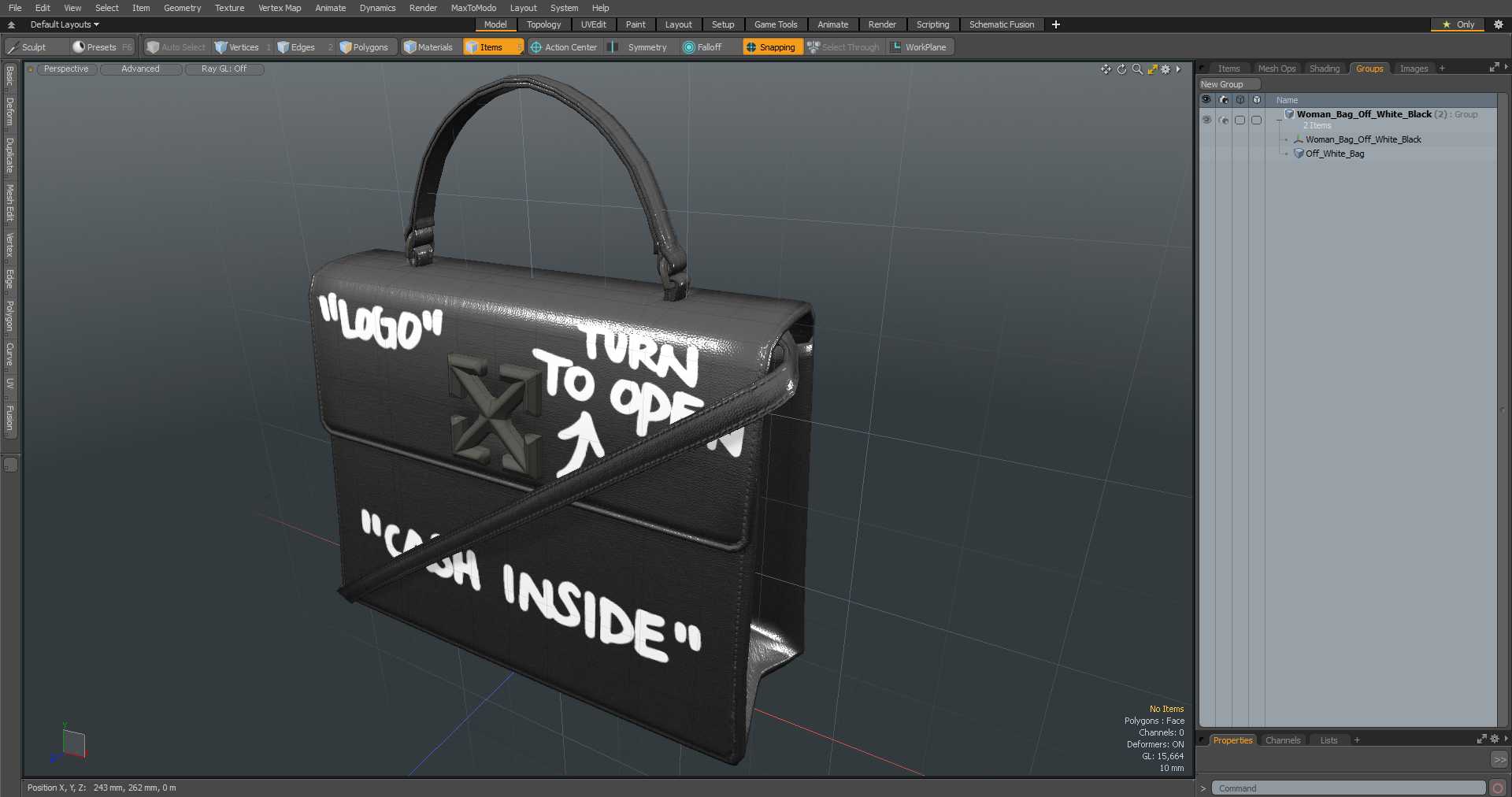Open viewport settings gear icon
Viewport: 1512px width, 797px height.
coord(1165,69)
